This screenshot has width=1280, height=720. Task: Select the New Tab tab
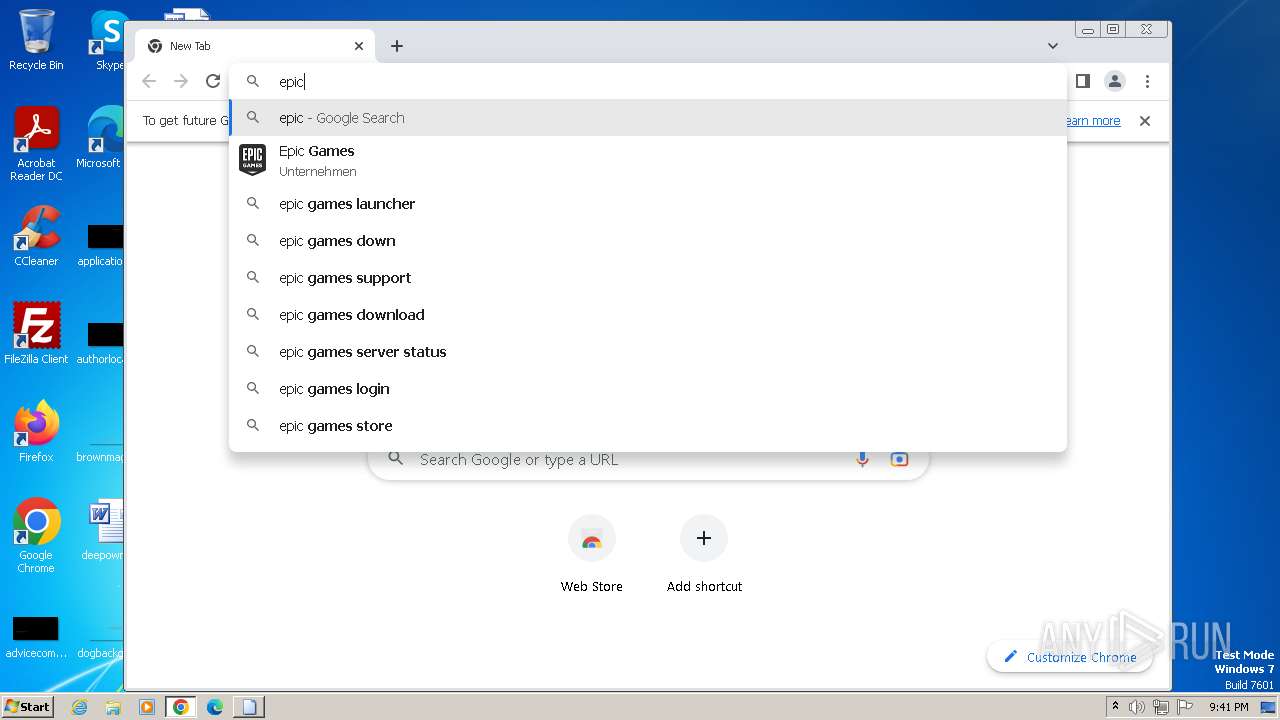[x=255, y=46]
